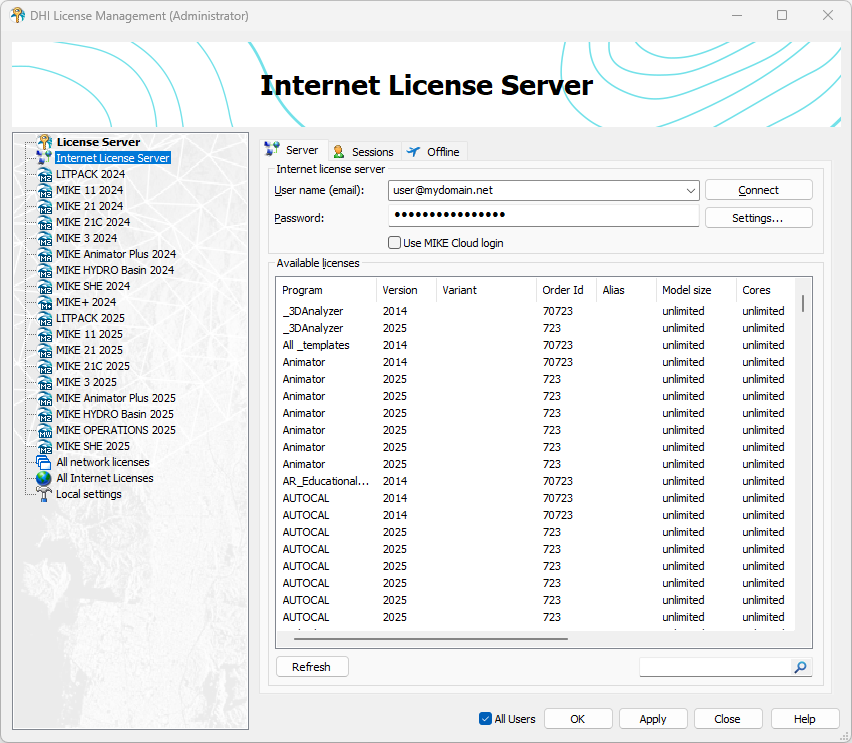This screenshot has height=743, width=852.
Task: Click the MIKE SHE 2024 icon
Action: tap(45, 286)
